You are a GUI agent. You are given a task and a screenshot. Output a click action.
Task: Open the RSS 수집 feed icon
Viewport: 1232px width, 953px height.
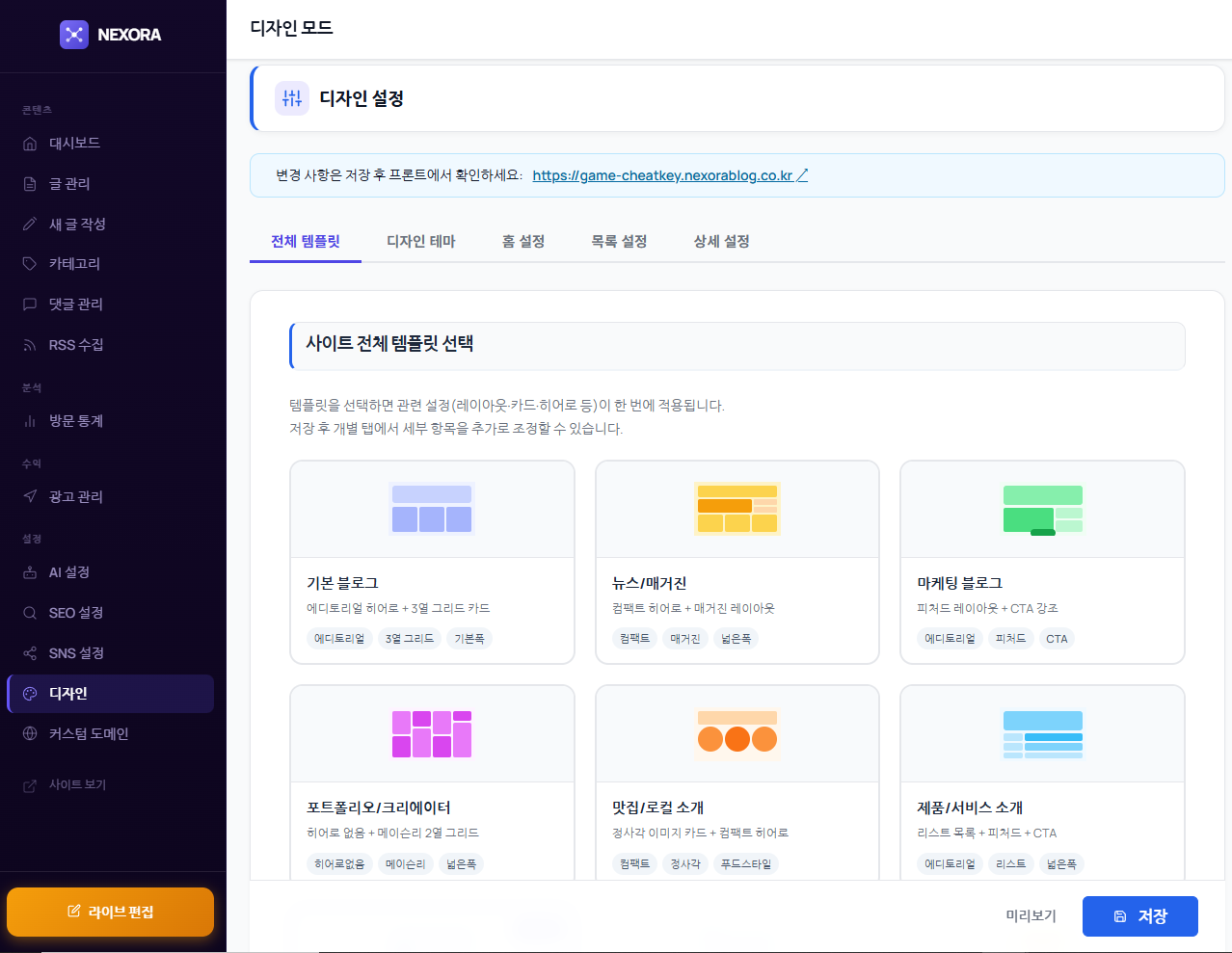tap(30, 345)
